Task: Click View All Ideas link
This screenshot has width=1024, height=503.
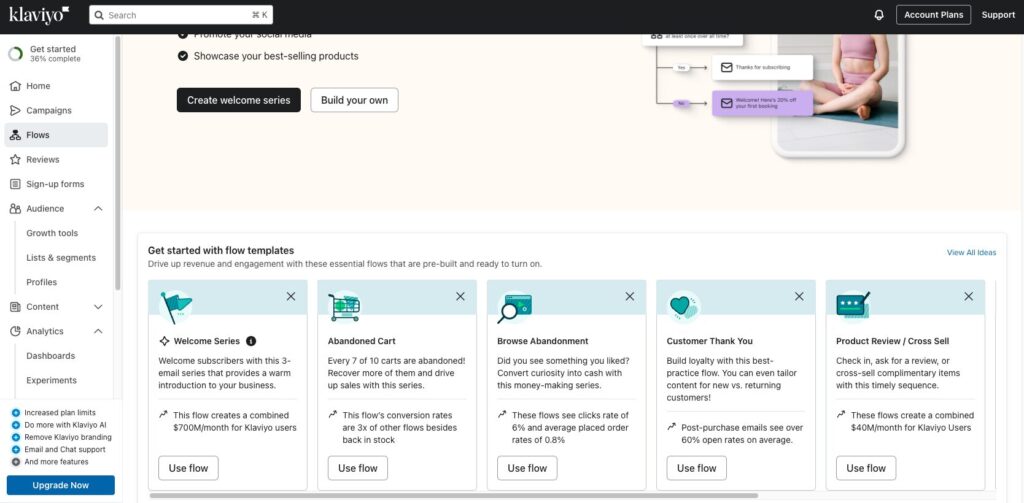Action: (971, 252)
